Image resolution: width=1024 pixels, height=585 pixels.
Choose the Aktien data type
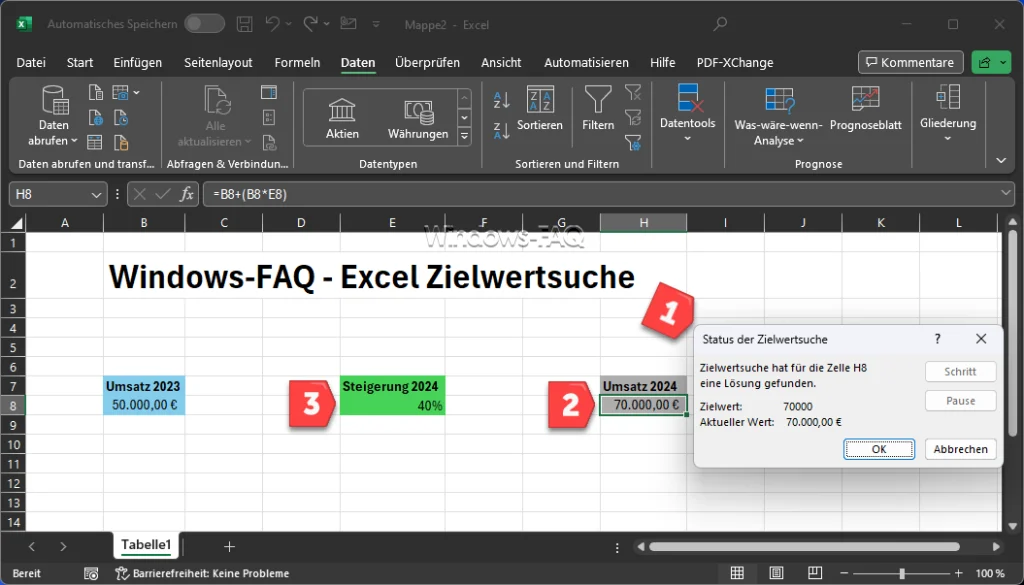342,118
